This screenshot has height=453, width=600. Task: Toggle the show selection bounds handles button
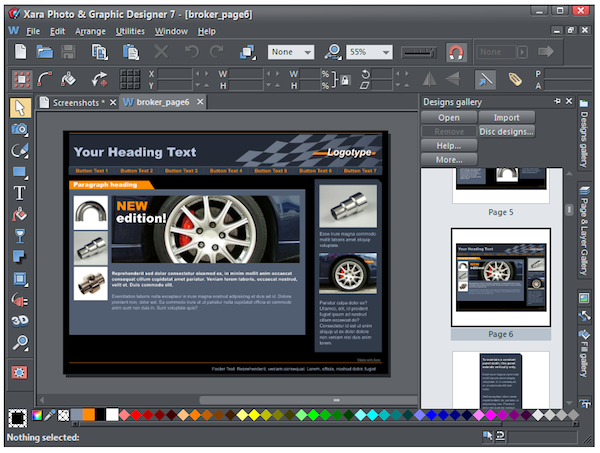[21, 80]
